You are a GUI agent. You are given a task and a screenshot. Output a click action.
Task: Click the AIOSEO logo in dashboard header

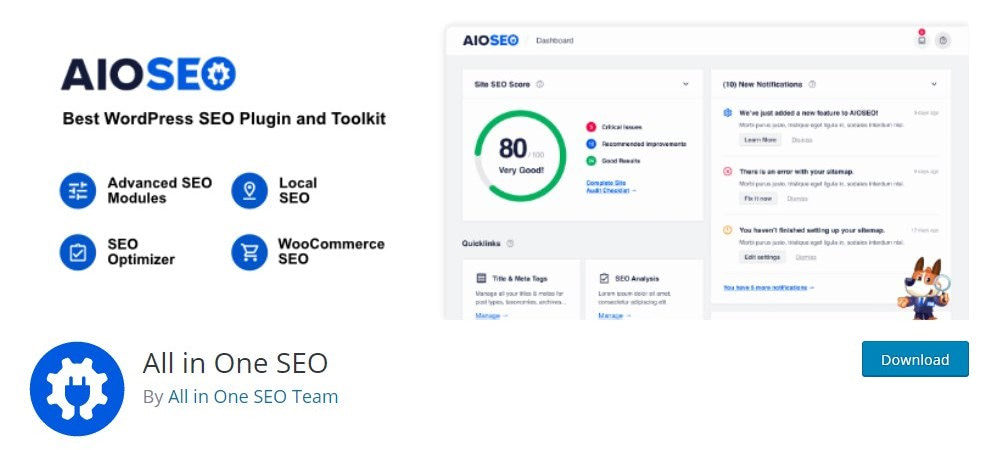click(490, 40)
